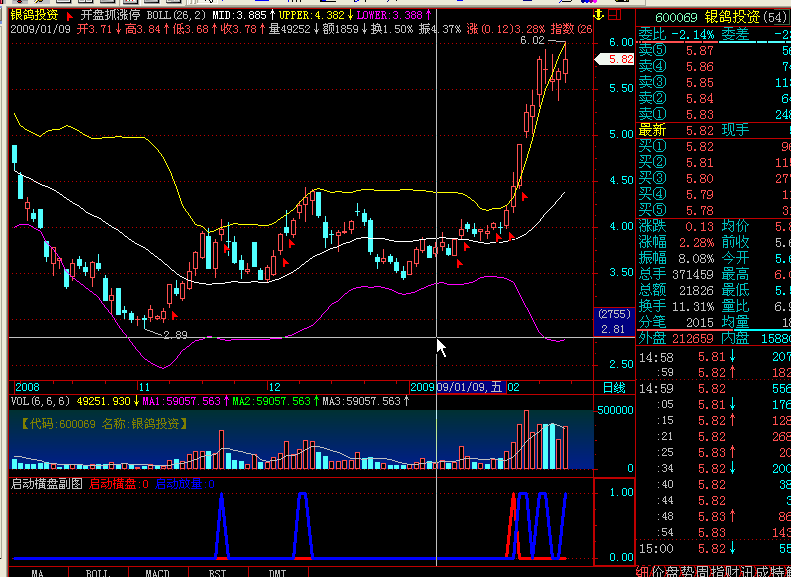Click the 2009/01/09,五 date marker on time axis
This screenshot has width=791, height=577.
point(471,387)
